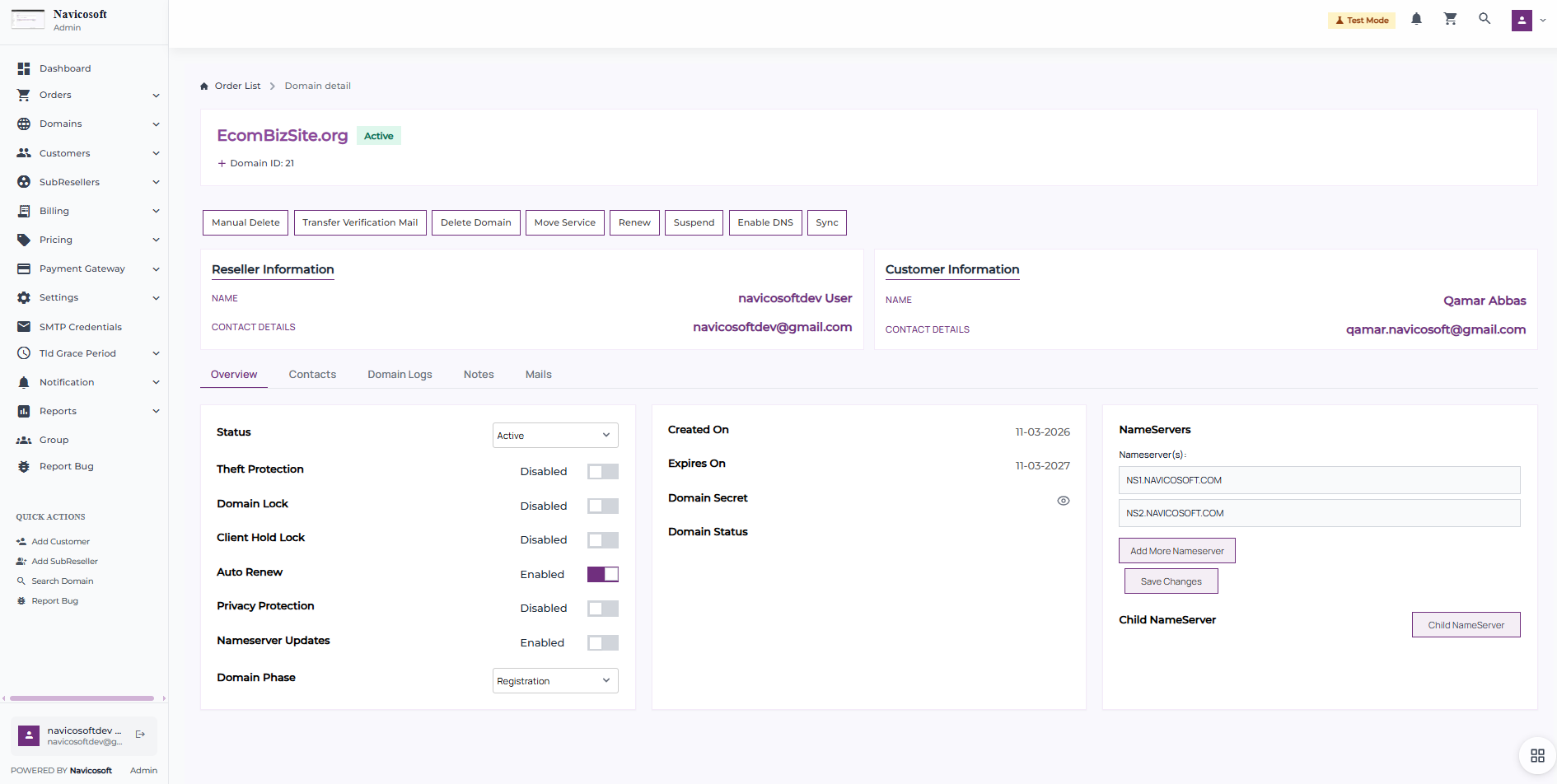Open the grid apps icon bottom corner
Screen dimensions: 1557x784
click(1537, 755)
